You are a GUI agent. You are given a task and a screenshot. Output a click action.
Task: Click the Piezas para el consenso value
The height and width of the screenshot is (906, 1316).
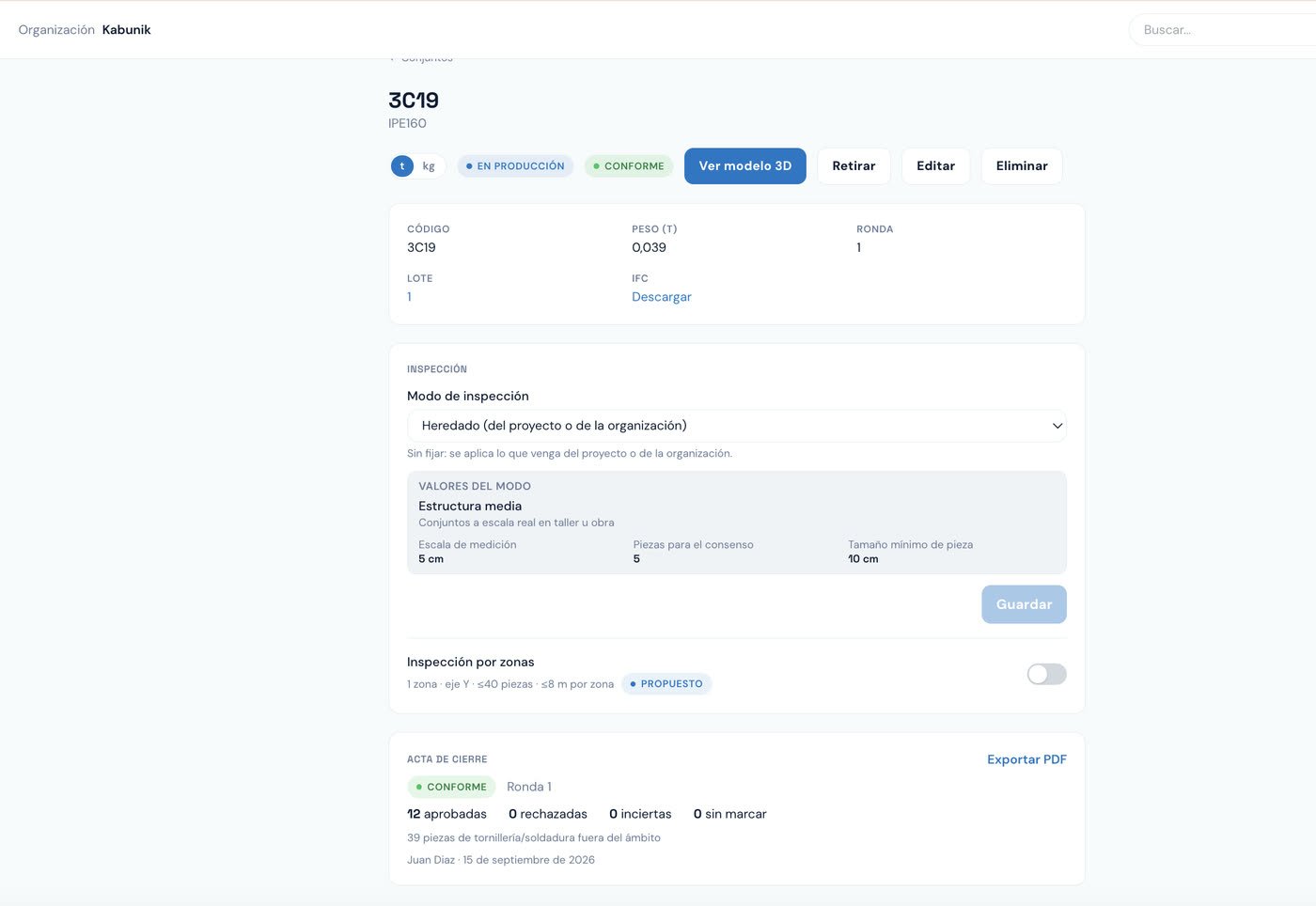click(x=636, y=559)
